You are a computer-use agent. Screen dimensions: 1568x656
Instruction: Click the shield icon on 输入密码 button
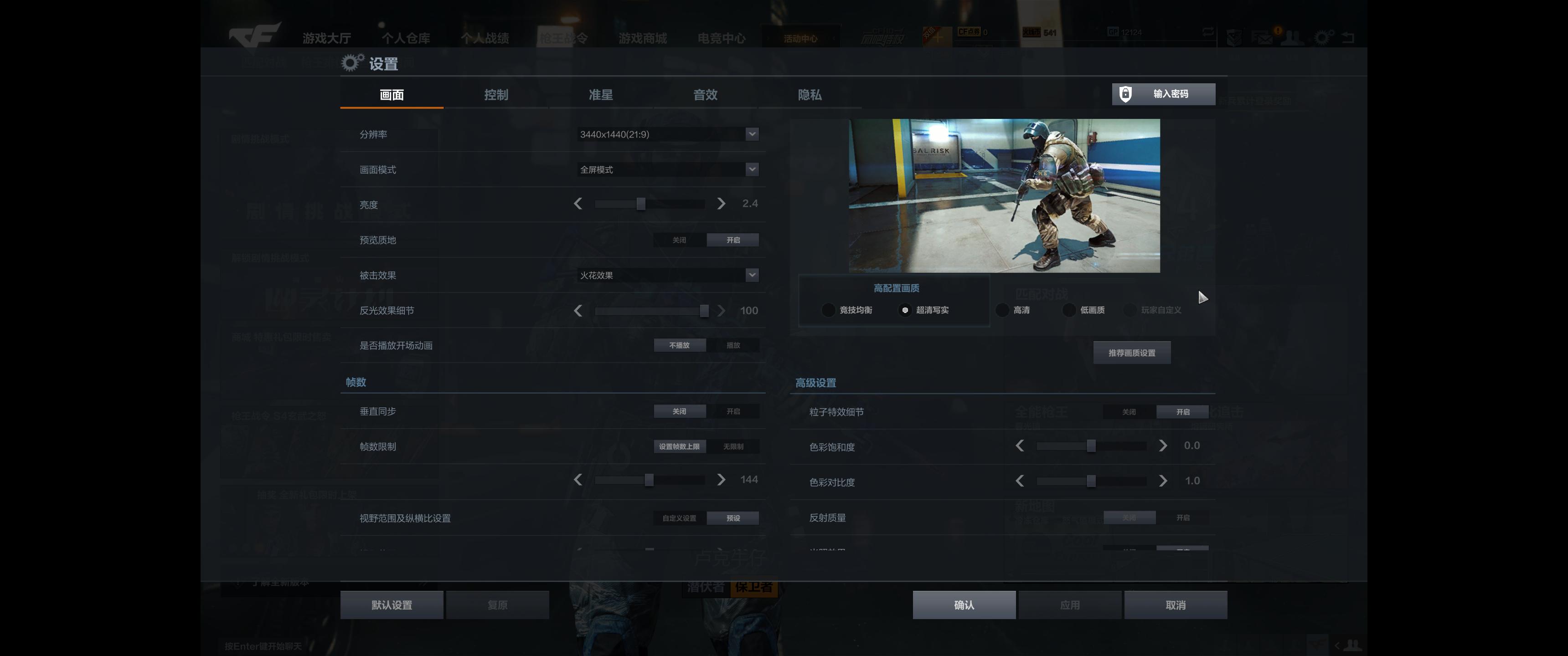[1126, 94]
